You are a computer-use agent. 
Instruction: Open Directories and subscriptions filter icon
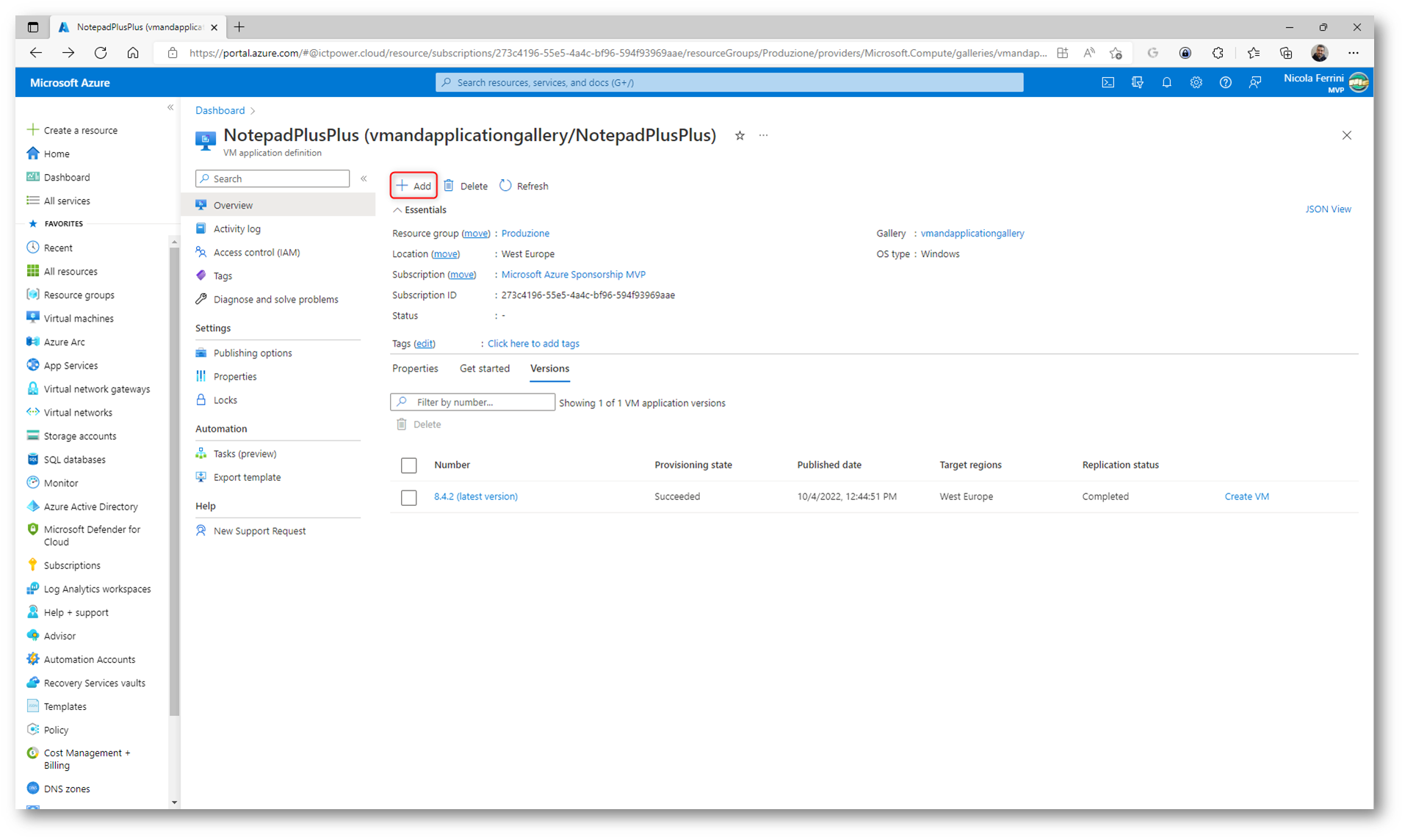[x=1137, y=83]
